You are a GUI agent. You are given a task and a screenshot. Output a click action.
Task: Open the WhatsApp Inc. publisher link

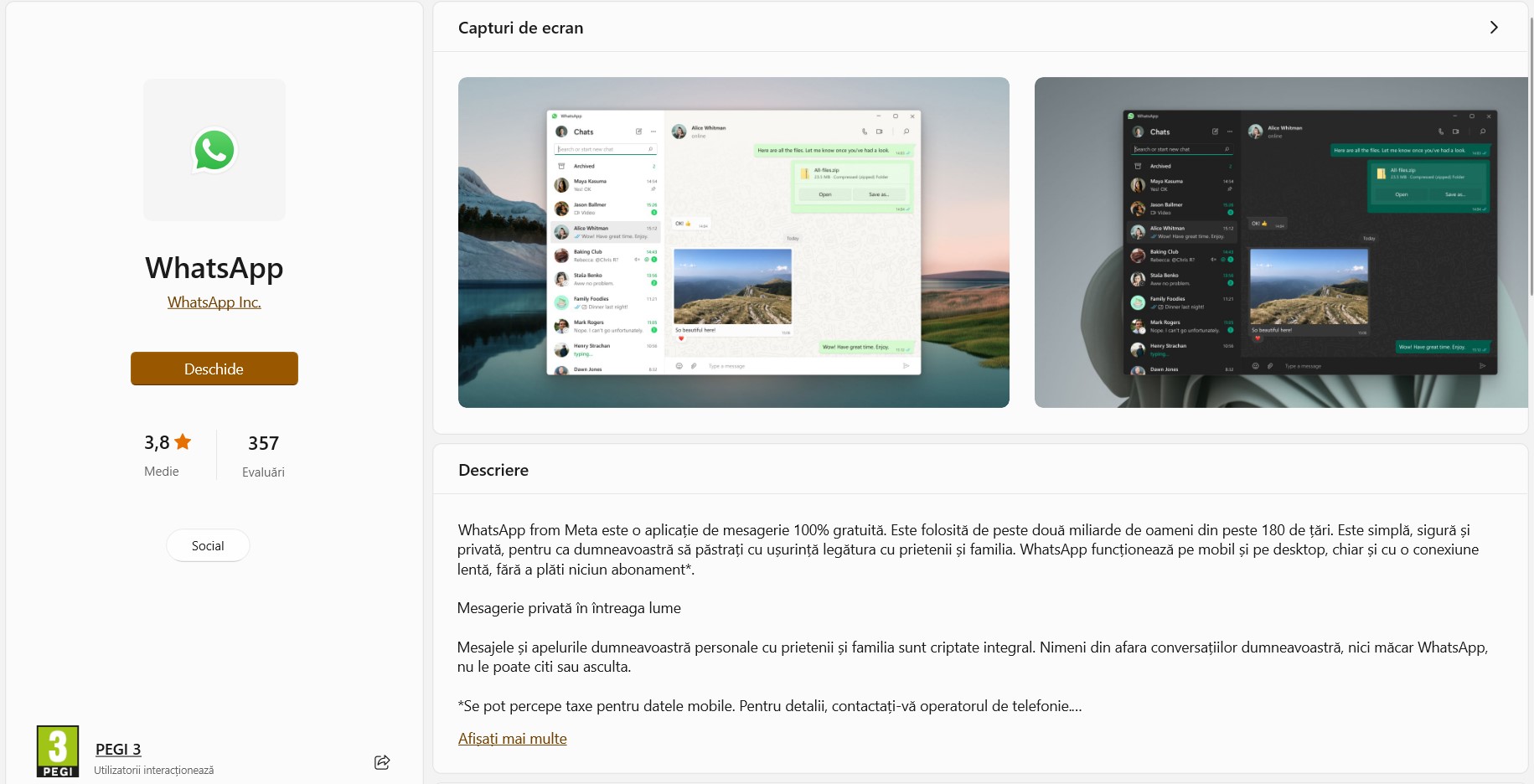(214, 302)
